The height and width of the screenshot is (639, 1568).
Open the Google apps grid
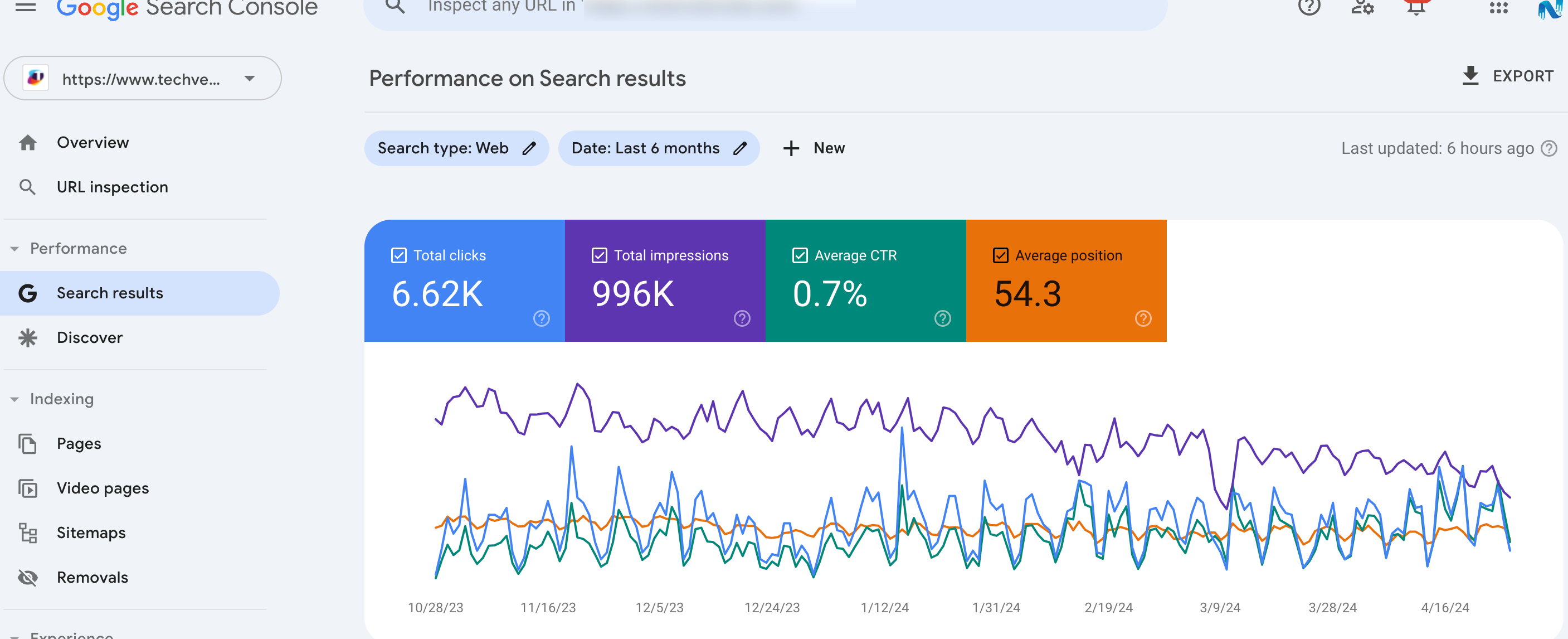coord(1498,7)
